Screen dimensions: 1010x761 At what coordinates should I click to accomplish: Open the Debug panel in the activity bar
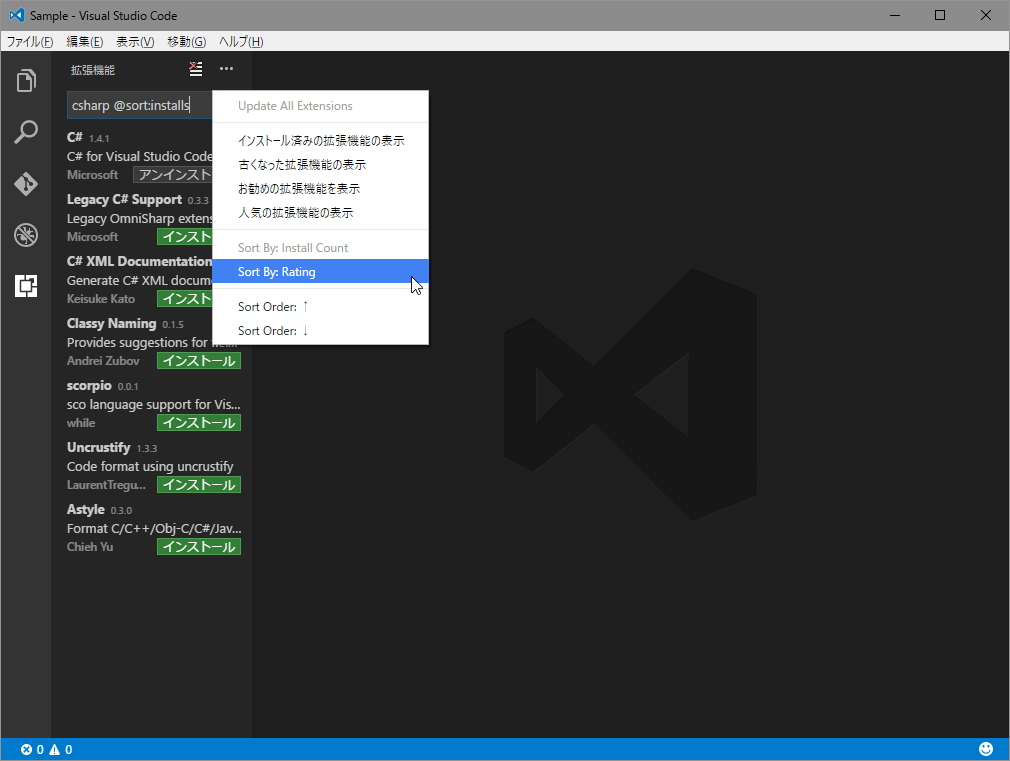(x=26, y=235)
